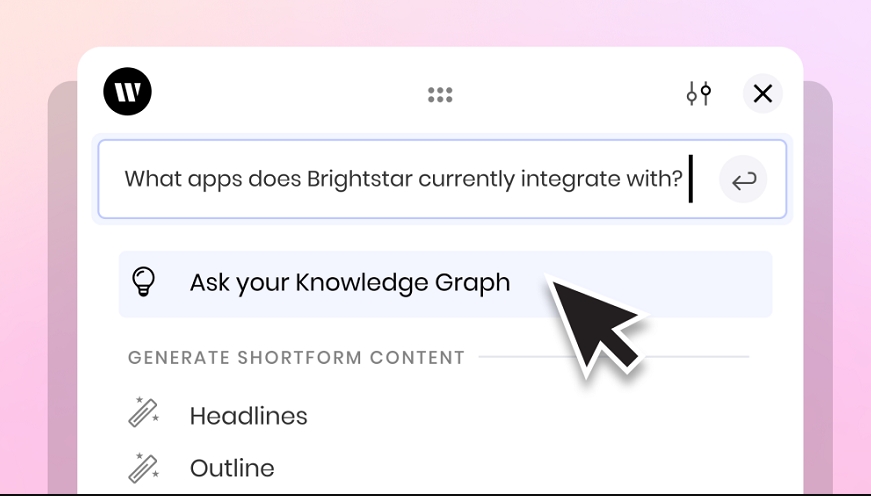
Task: Grab the six-dot drag handle
Action: (440, 95)
